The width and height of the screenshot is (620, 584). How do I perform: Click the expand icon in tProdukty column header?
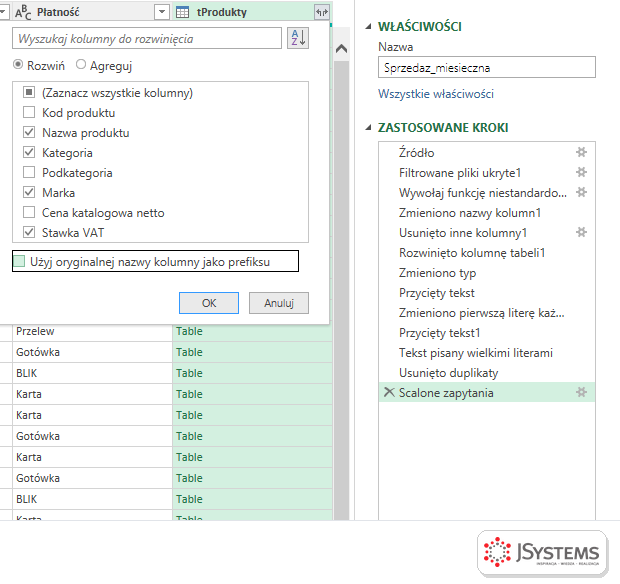pos(321,12)
